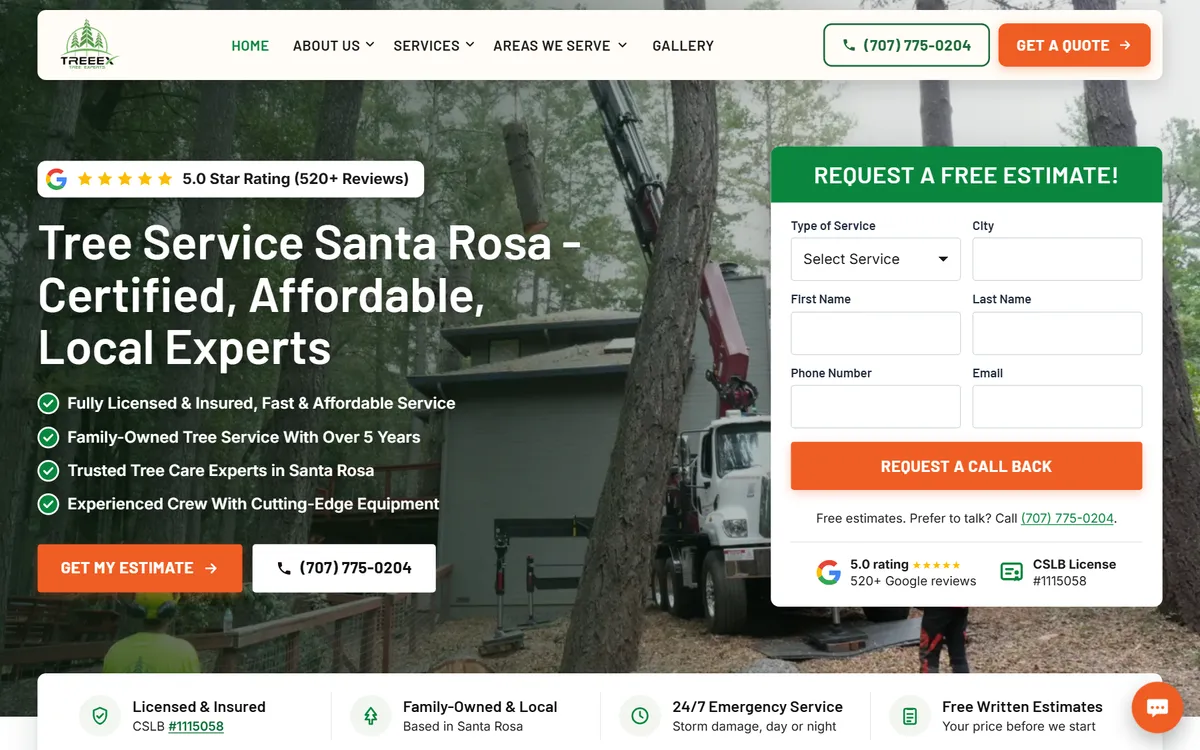Click the tree icon next to Family-Owned & Local

tap(370, 716)
